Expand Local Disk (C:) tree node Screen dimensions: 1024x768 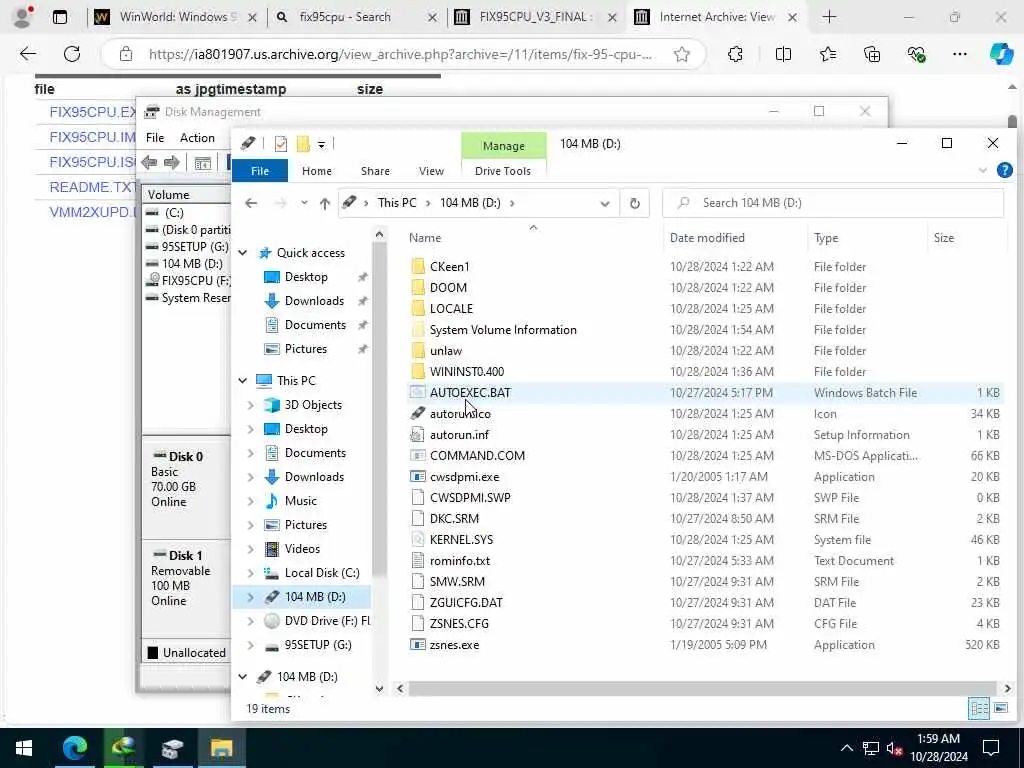(251, 573)
